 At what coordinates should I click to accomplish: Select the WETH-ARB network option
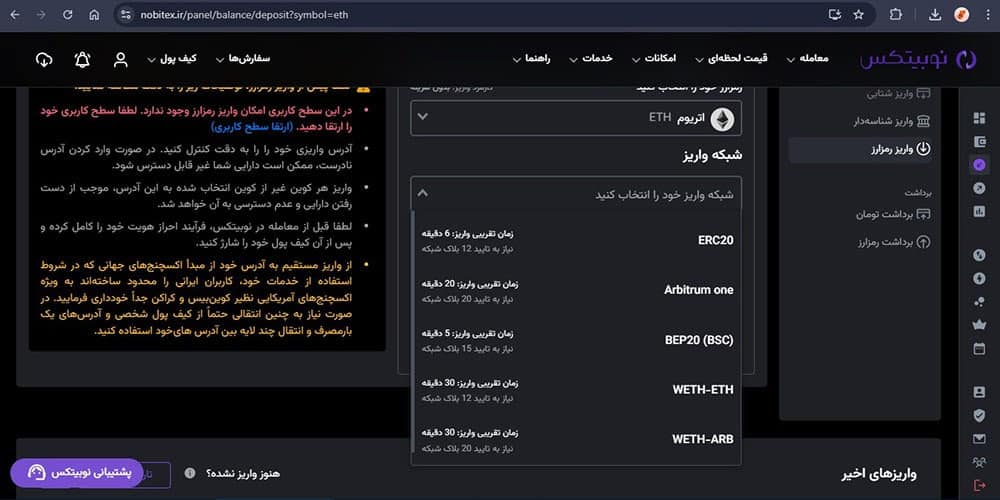pos(577,439)
